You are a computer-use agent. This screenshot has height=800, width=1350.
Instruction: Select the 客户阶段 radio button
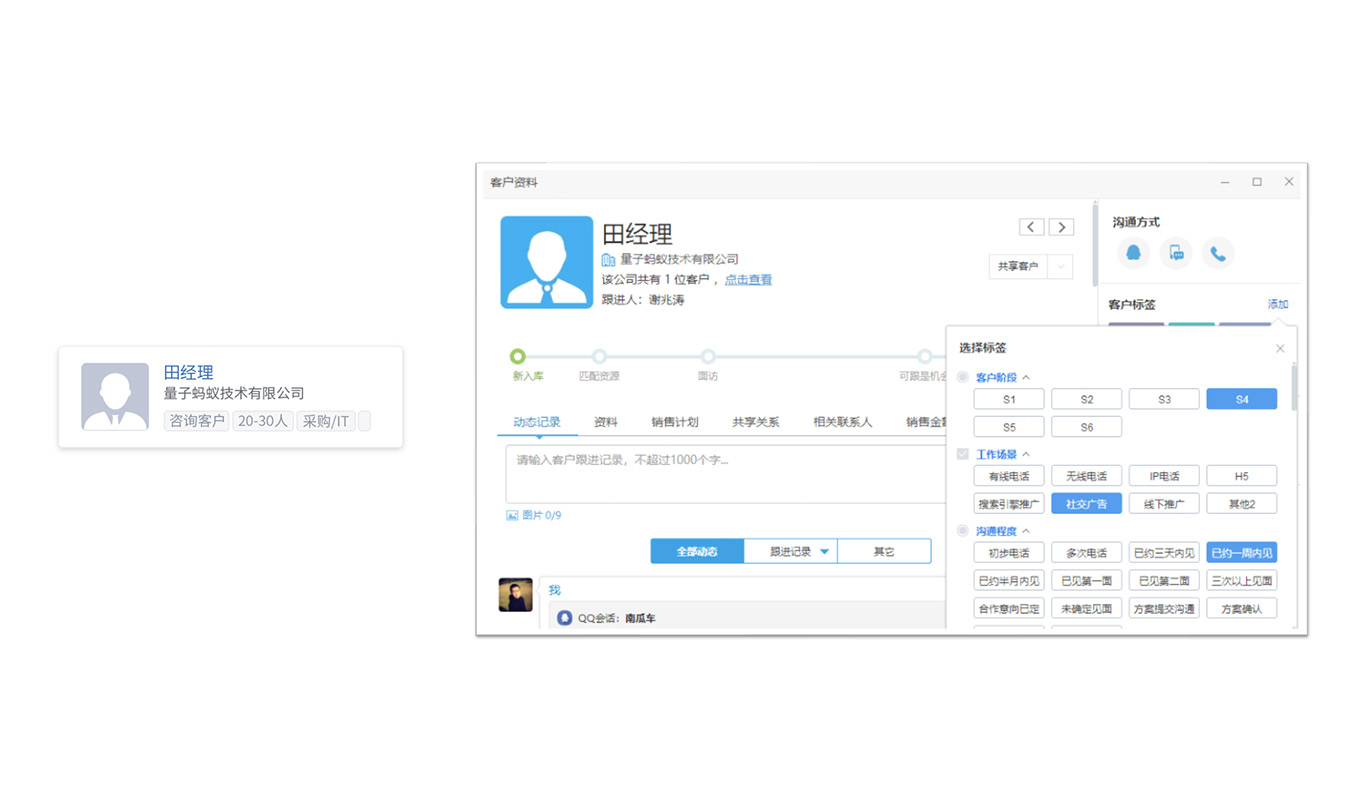tap(962, 377)
